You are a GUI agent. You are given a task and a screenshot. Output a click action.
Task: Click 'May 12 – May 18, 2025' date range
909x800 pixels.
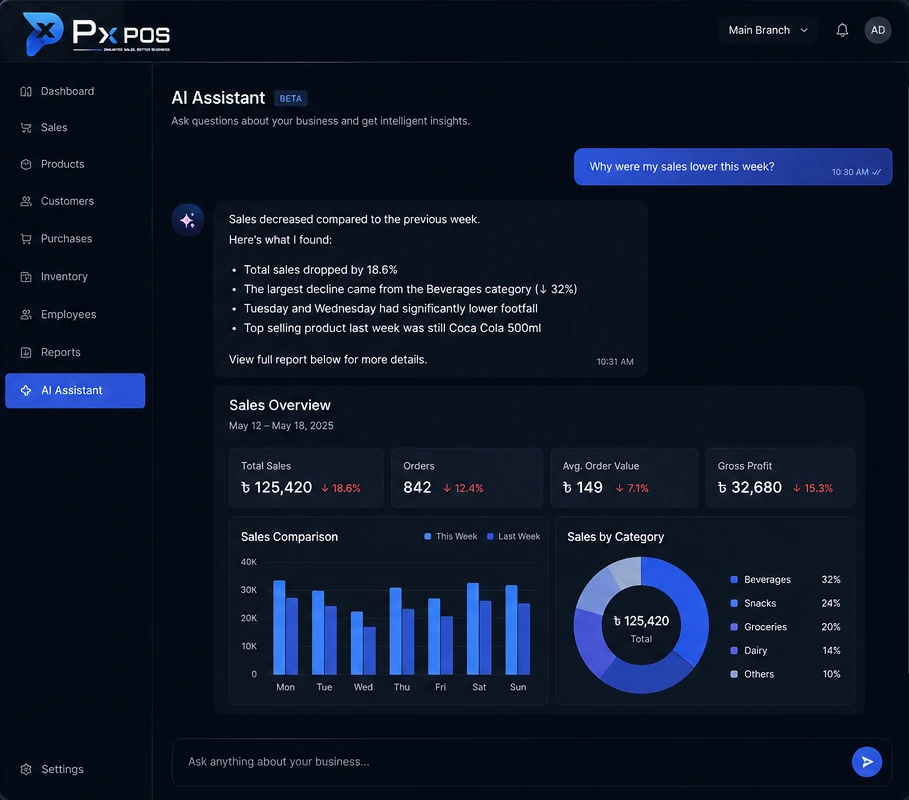pos(281,426)
